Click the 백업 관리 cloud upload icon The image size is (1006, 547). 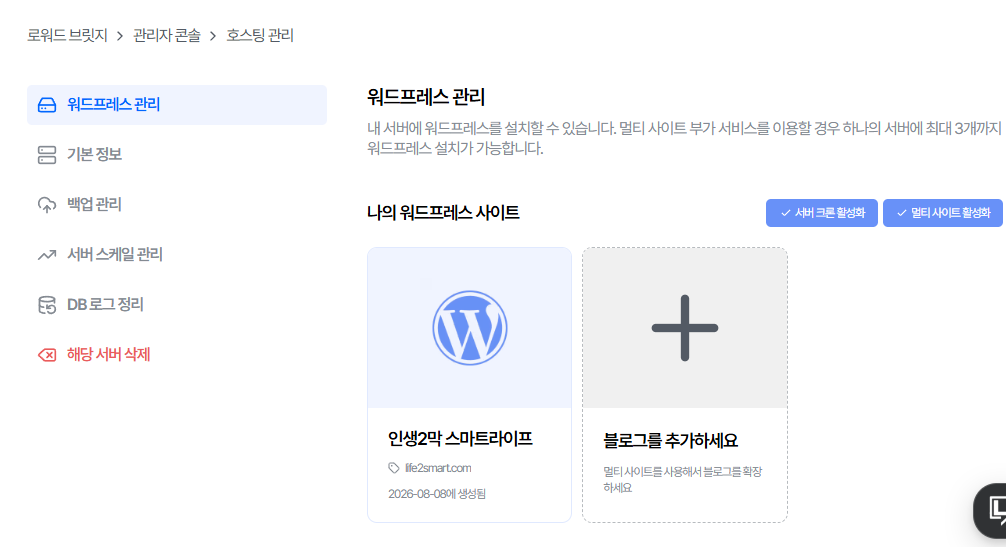(x=47, y=205)
